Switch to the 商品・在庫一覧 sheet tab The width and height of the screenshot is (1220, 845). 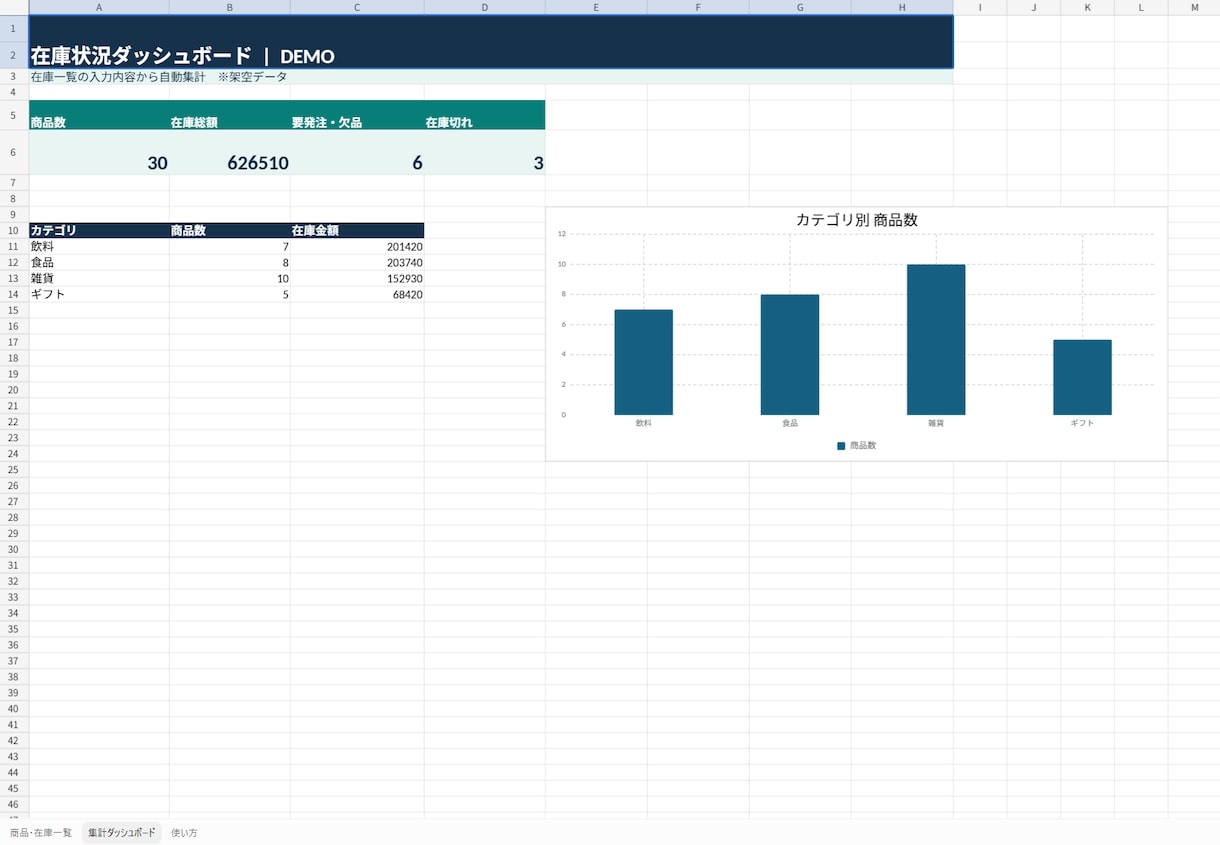point(41,832)
